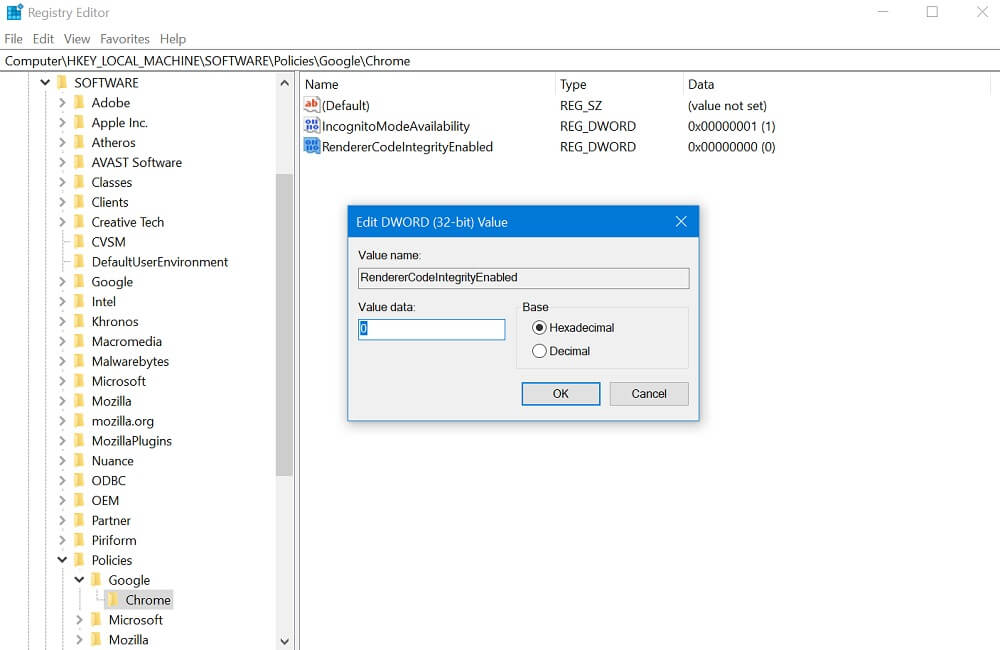This screenshot has width=1000, height=650.
Task: Click the Malwarebytes folder icon
Action: point(80,361)
